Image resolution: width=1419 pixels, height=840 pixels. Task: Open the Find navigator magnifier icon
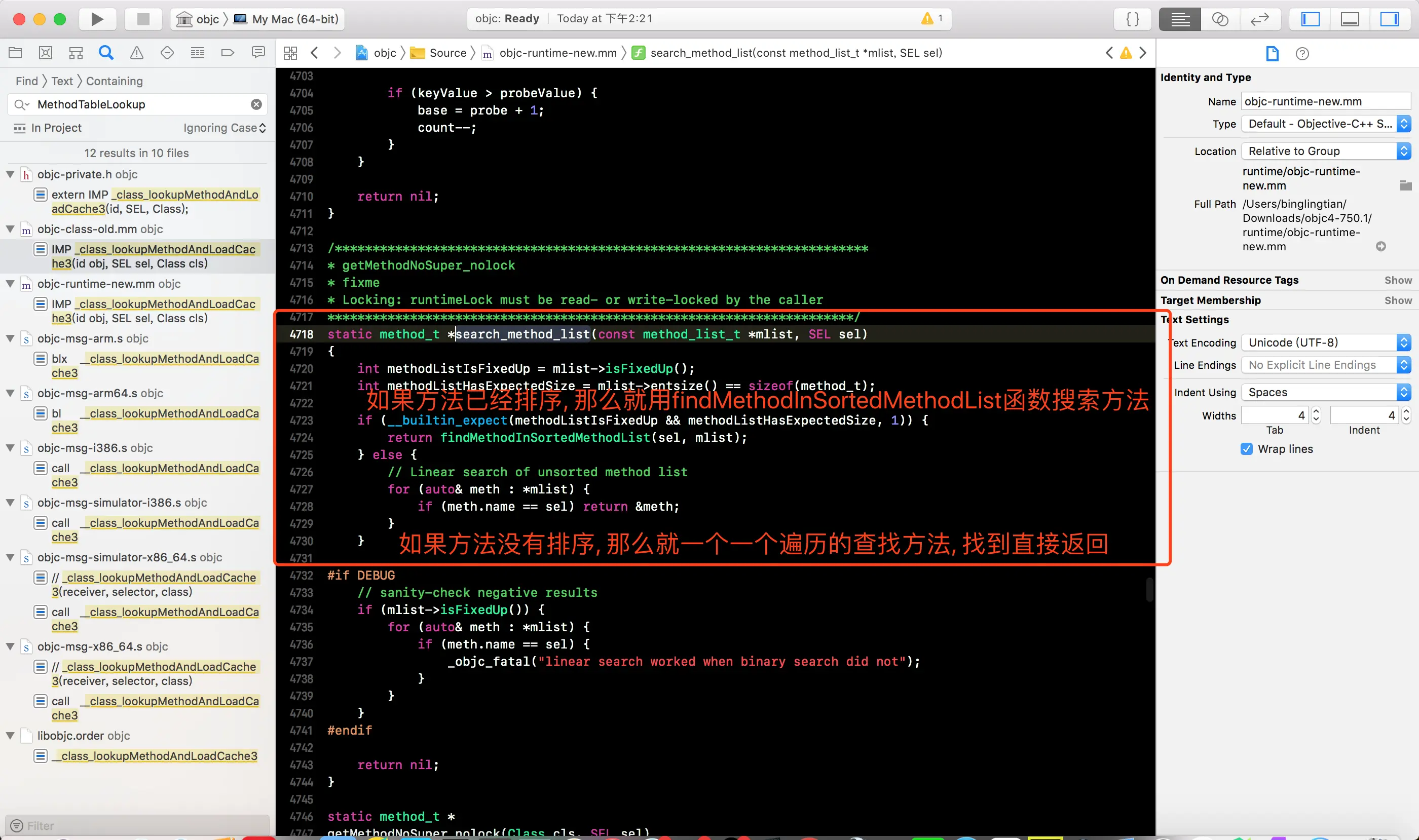tap(106, 53)
